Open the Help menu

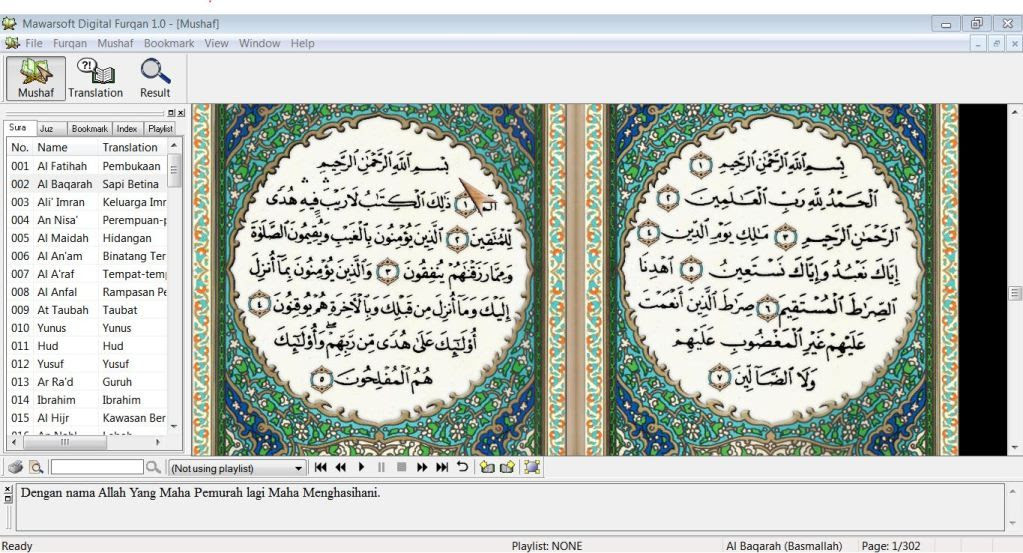pos(302,44)
